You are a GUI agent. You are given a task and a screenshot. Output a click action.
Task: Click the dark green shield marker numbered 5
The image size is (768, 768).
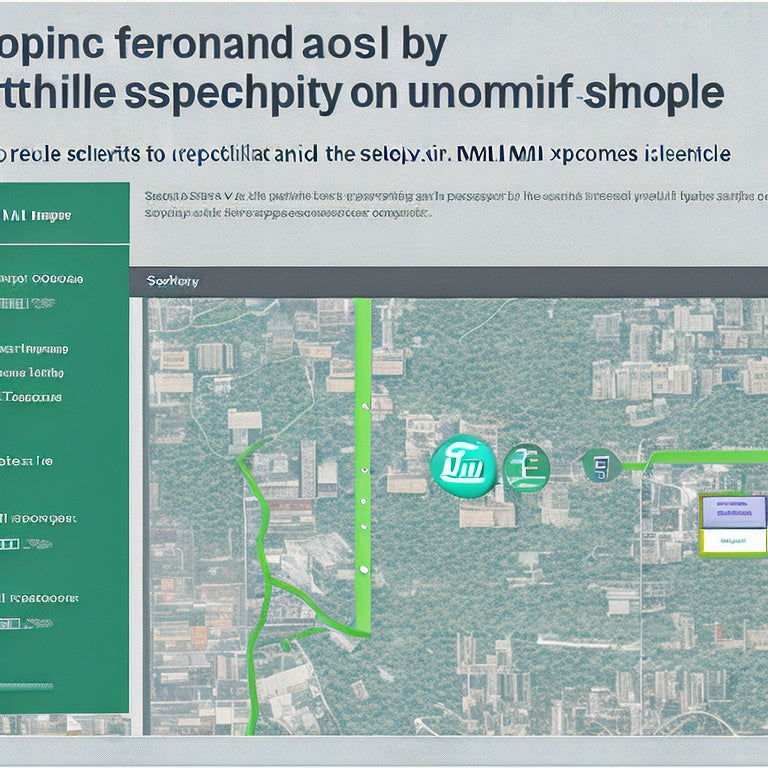coord(600,466)
